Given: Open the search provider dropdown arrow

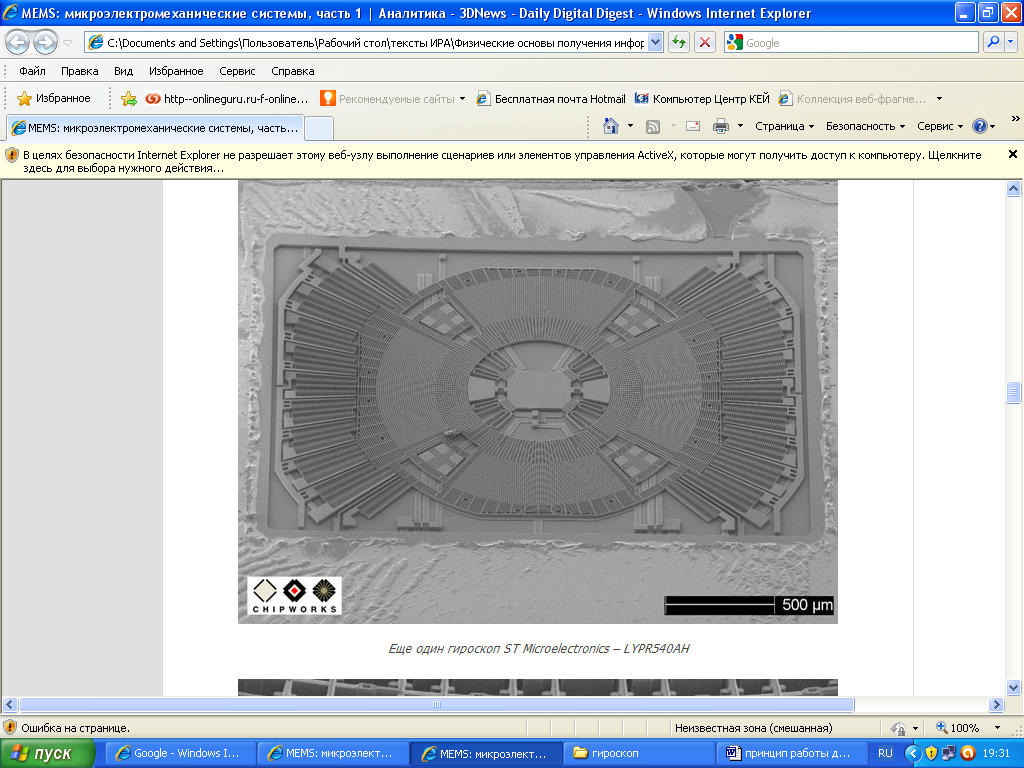Looking at the screenshot, I should [1011, 43].
